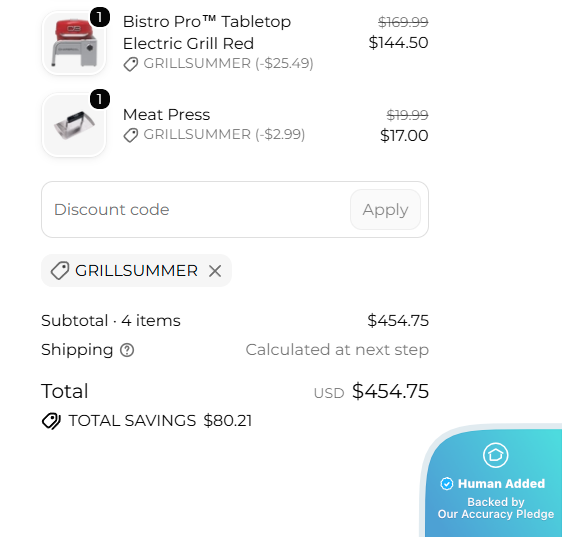Click the house icon on Human Added badge

[x=495, y=455]
